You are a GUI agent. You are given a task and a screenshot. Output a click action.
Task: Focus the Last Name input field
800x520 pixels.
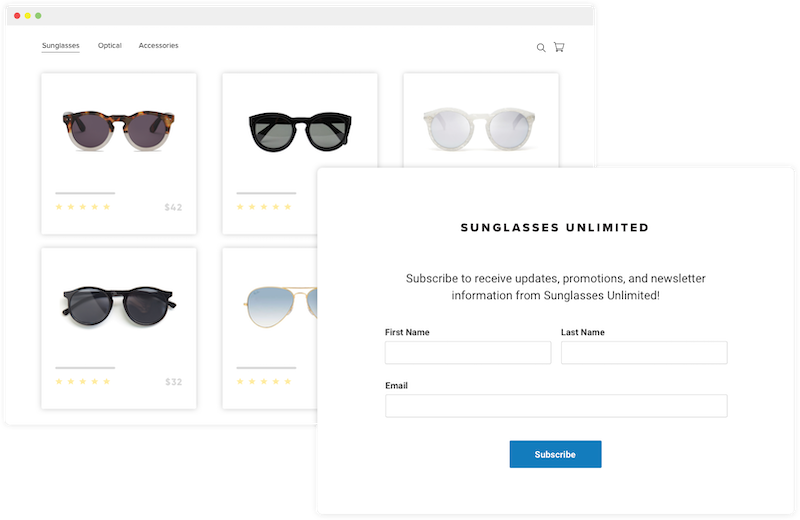pyautogui.click(x=644, y=353)
